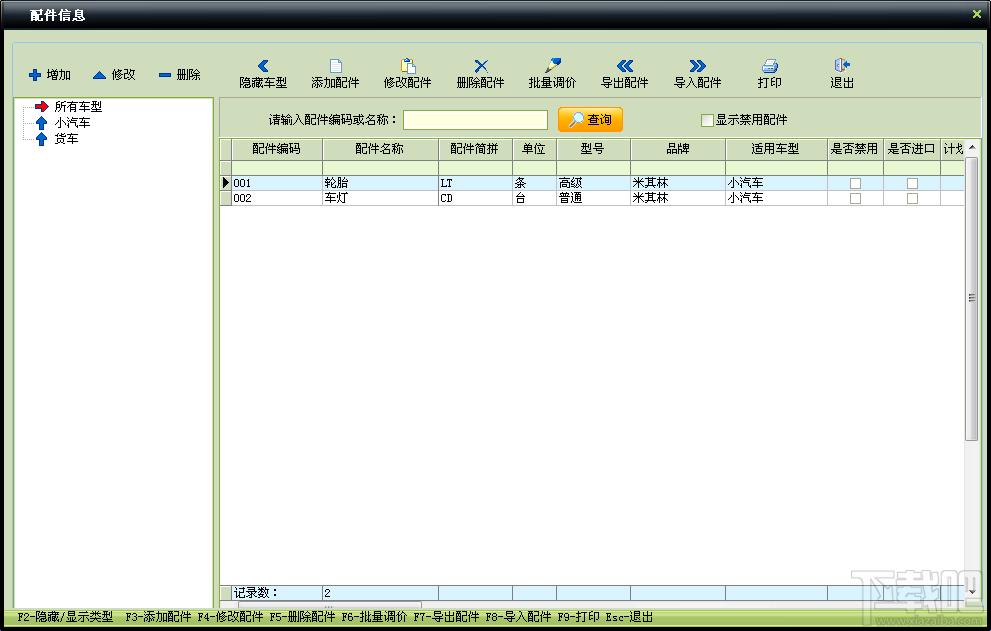The height and width of the screenshot is (631, 991).
Task: Click the LT abbreviation cell
Action: click(475, 183)
